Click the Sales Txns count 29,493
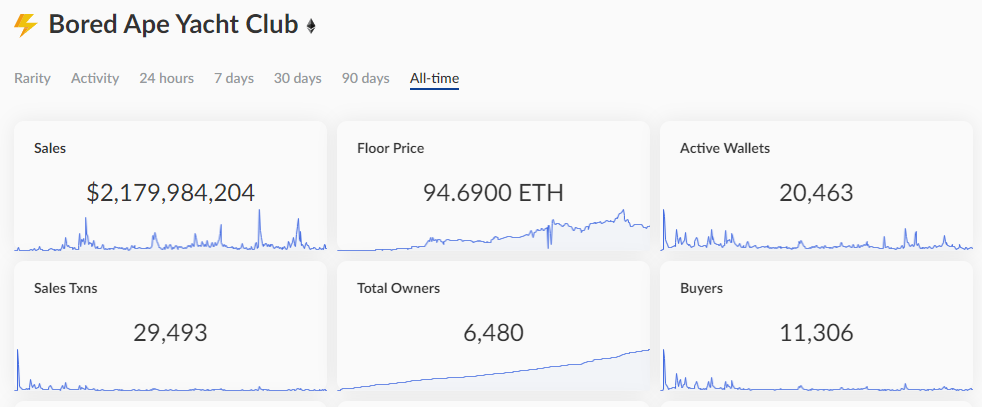The height and width of the screenshot is (407, 982). pyautogui.click(x=170, y=332)
